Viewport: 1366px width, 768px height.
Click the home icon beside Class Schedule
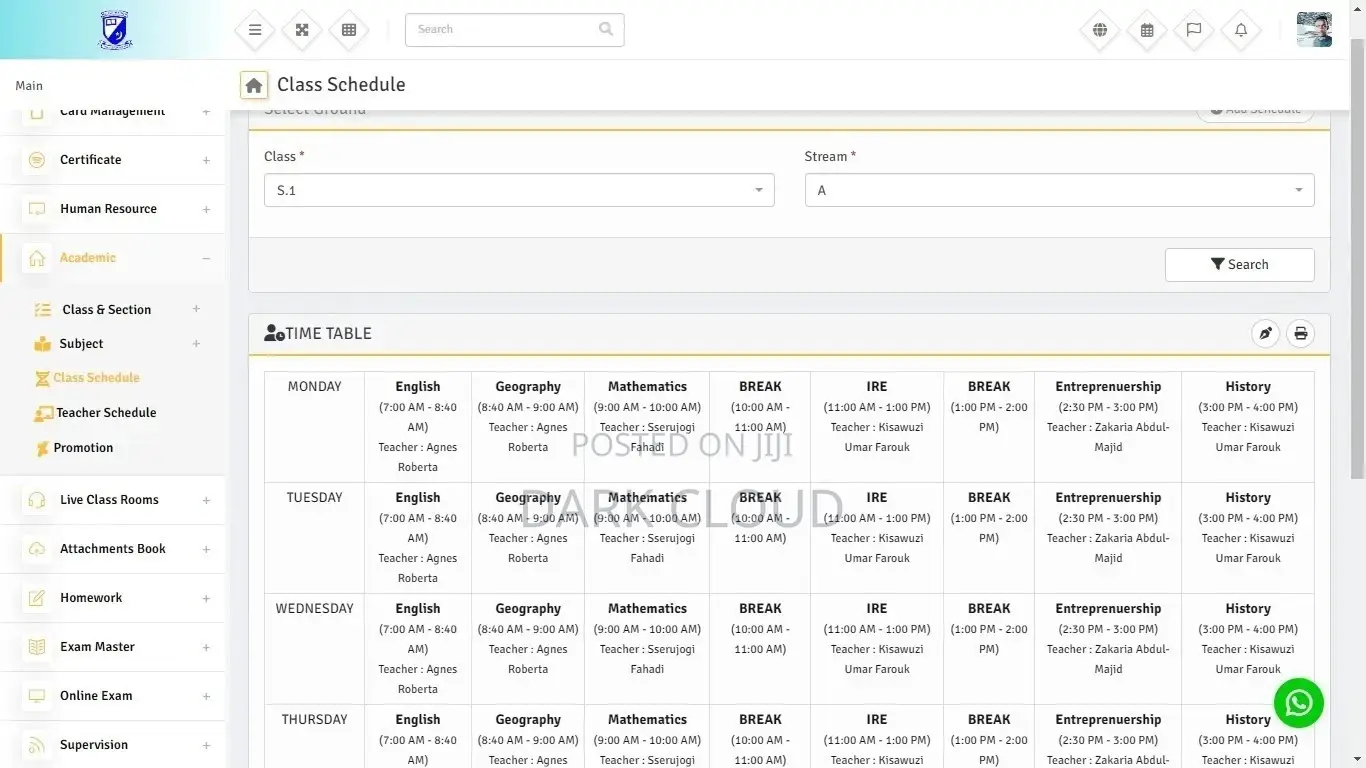[254, 85]
